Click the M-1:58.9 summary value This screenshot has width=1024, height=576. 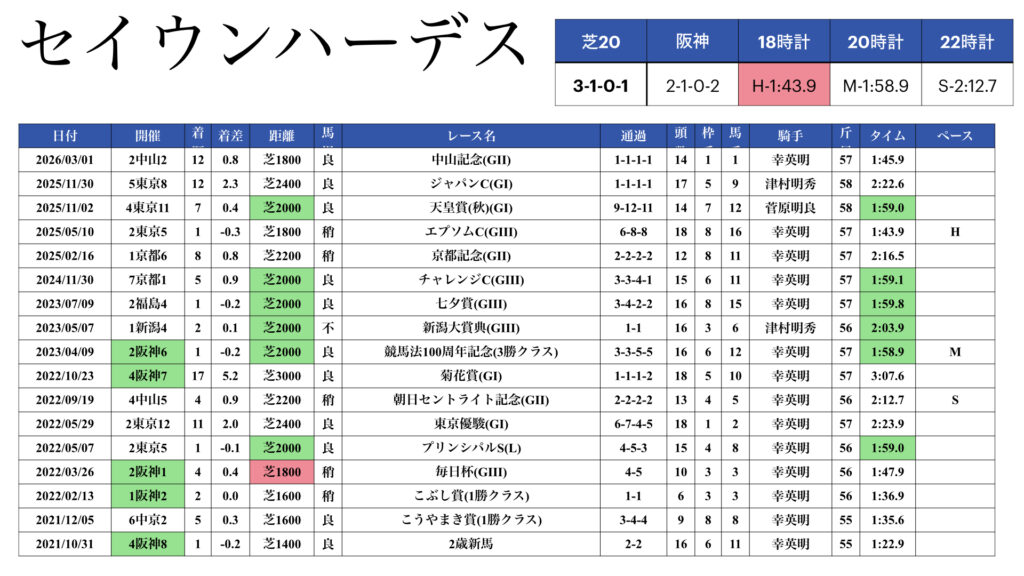tap(875, 86)
